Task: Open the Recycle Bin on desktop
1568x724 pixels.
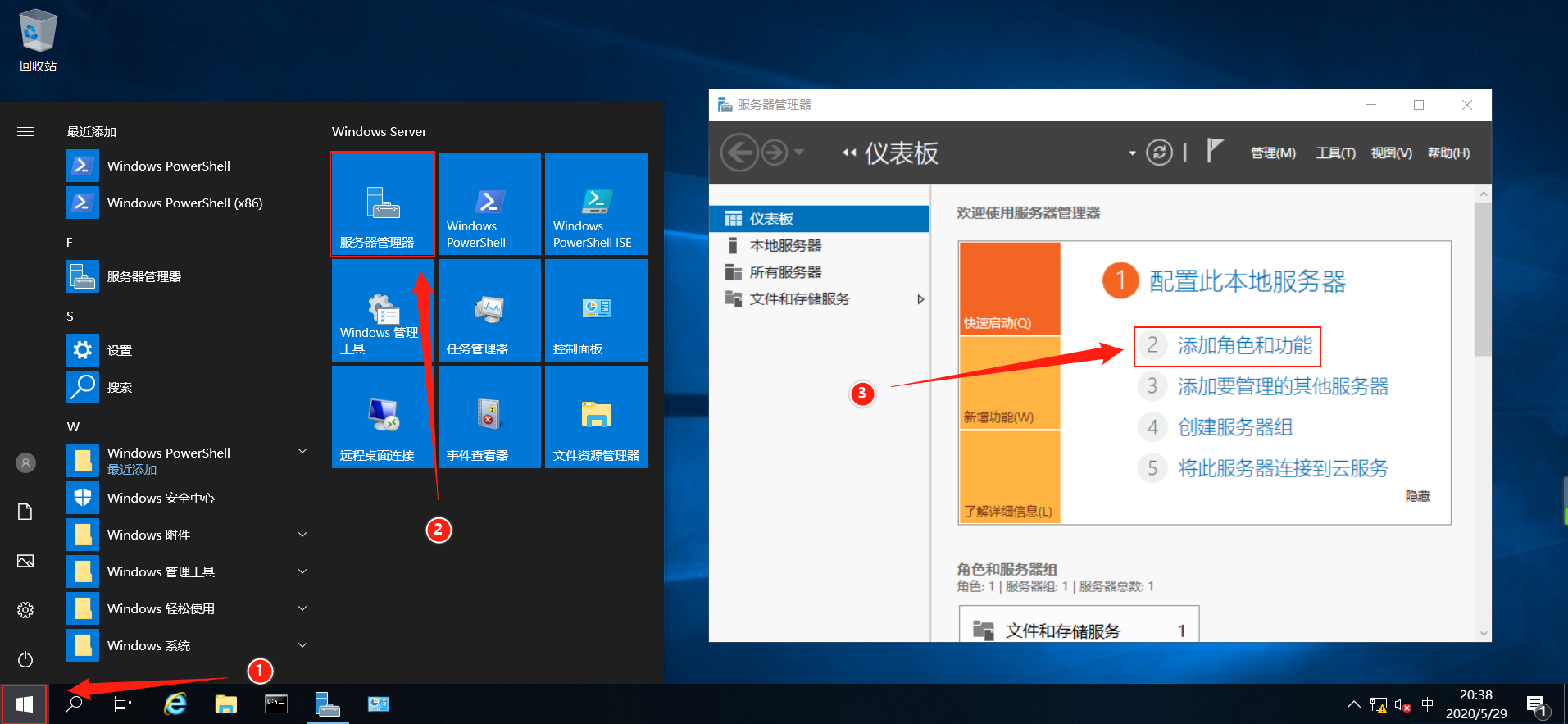Action: tap(38, 41)
